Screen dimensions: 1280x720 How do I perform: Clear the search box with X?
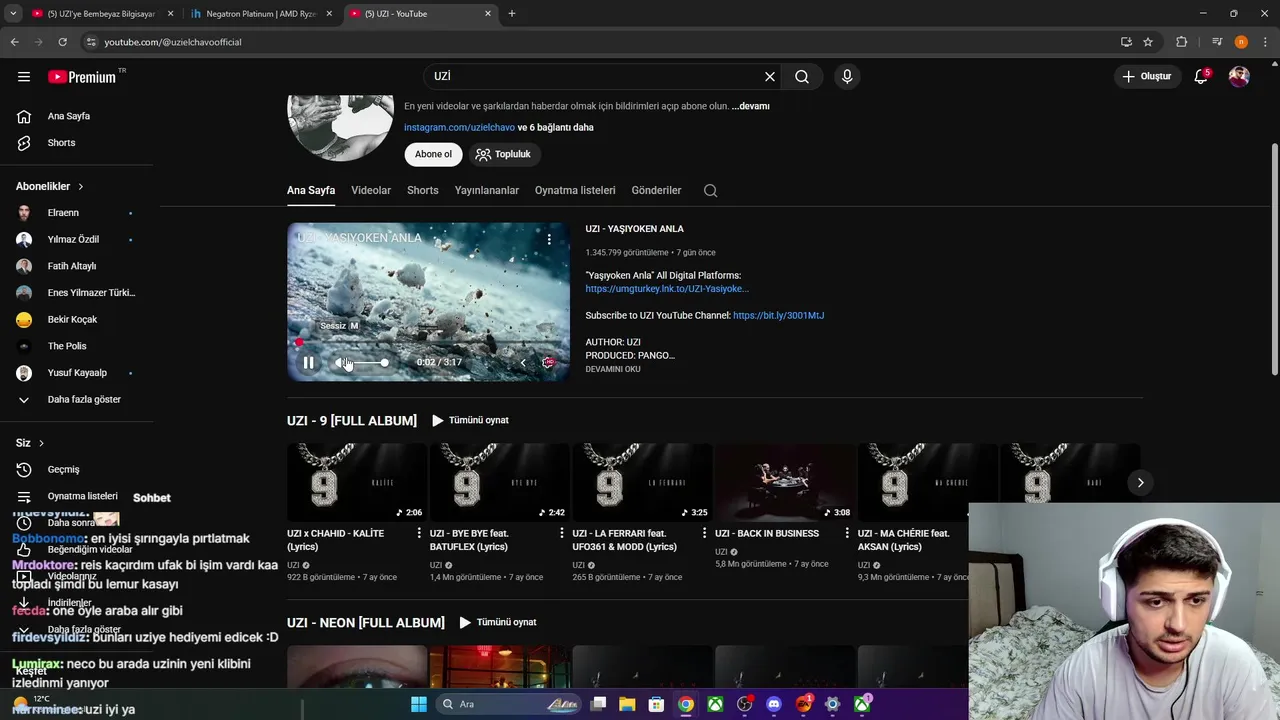770,76
